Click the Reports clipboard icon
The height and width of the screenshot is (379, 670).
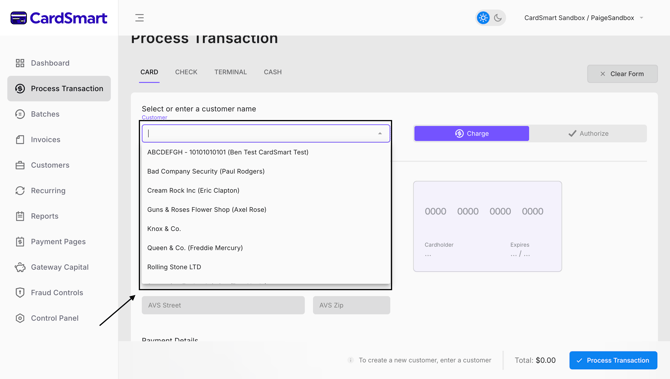[20, 216]
